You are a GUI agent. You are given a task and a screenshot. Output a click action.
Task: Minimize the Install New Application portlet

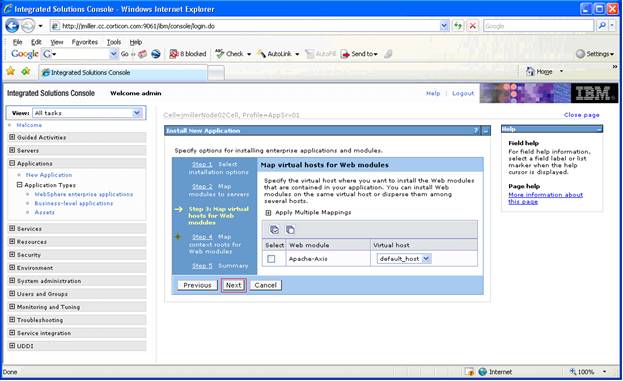click(486, 131)
